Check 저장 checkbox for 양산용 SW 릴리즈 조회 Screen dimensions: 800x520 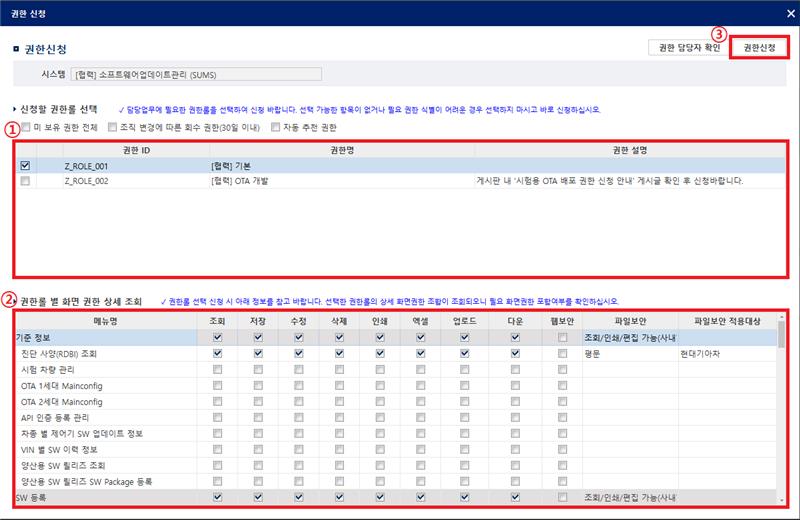click(x=258, y=465)
